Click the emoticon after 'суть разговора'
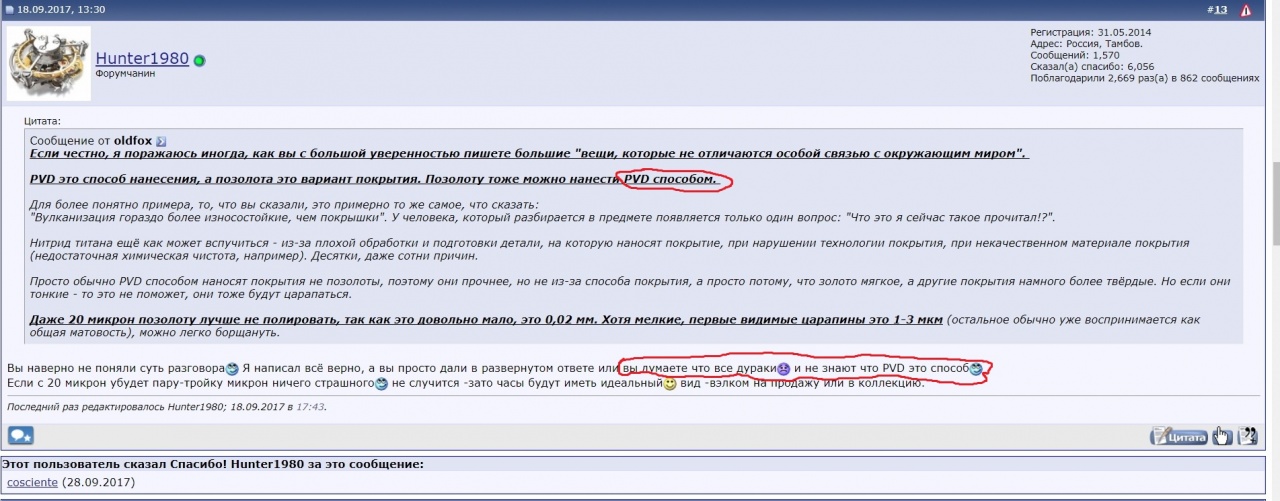Screen dimensions: 1280x501 232,369
